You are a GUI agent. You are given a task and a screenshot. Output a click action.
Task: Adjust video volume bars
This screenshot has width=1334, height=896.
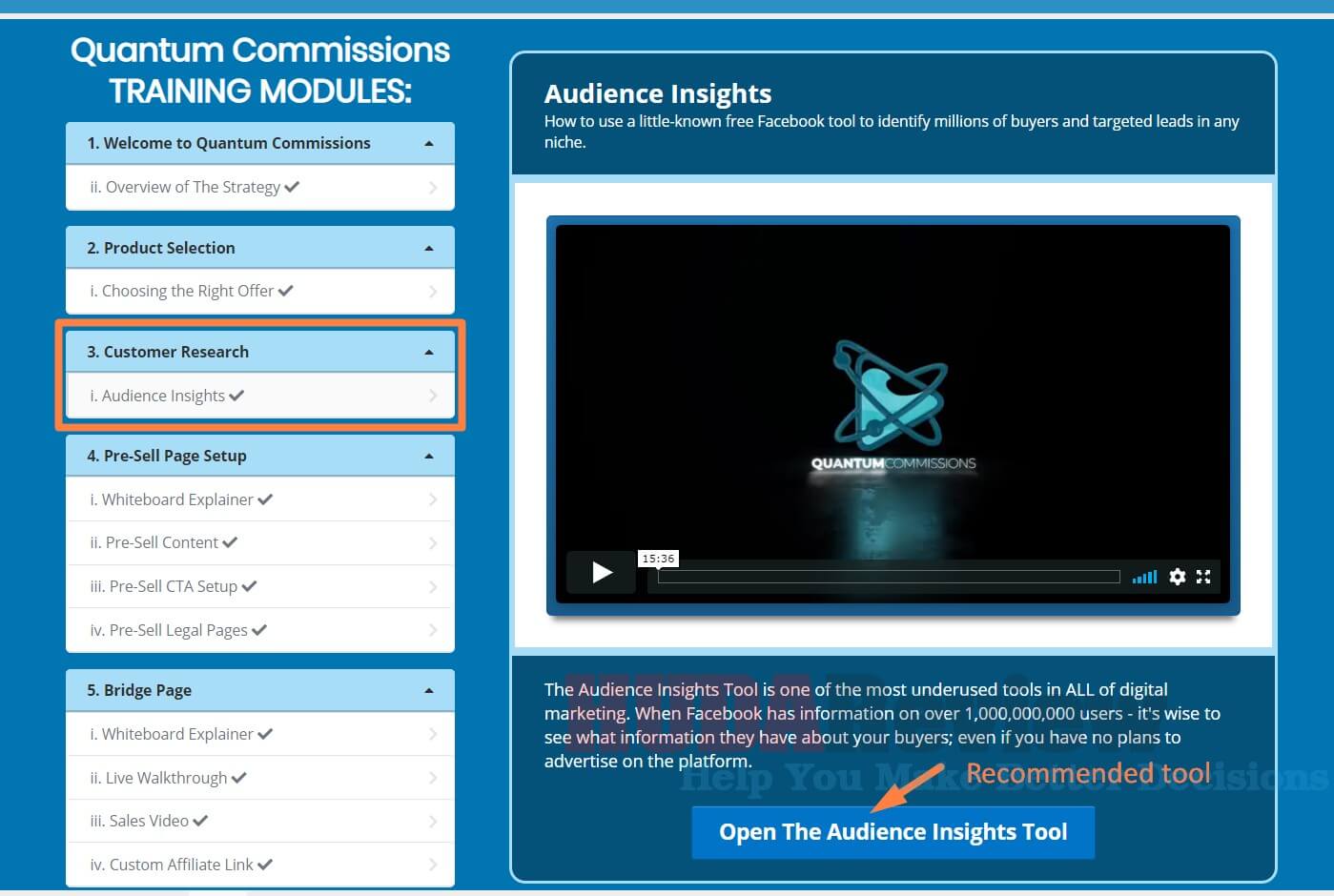(x=1144, y=577)
